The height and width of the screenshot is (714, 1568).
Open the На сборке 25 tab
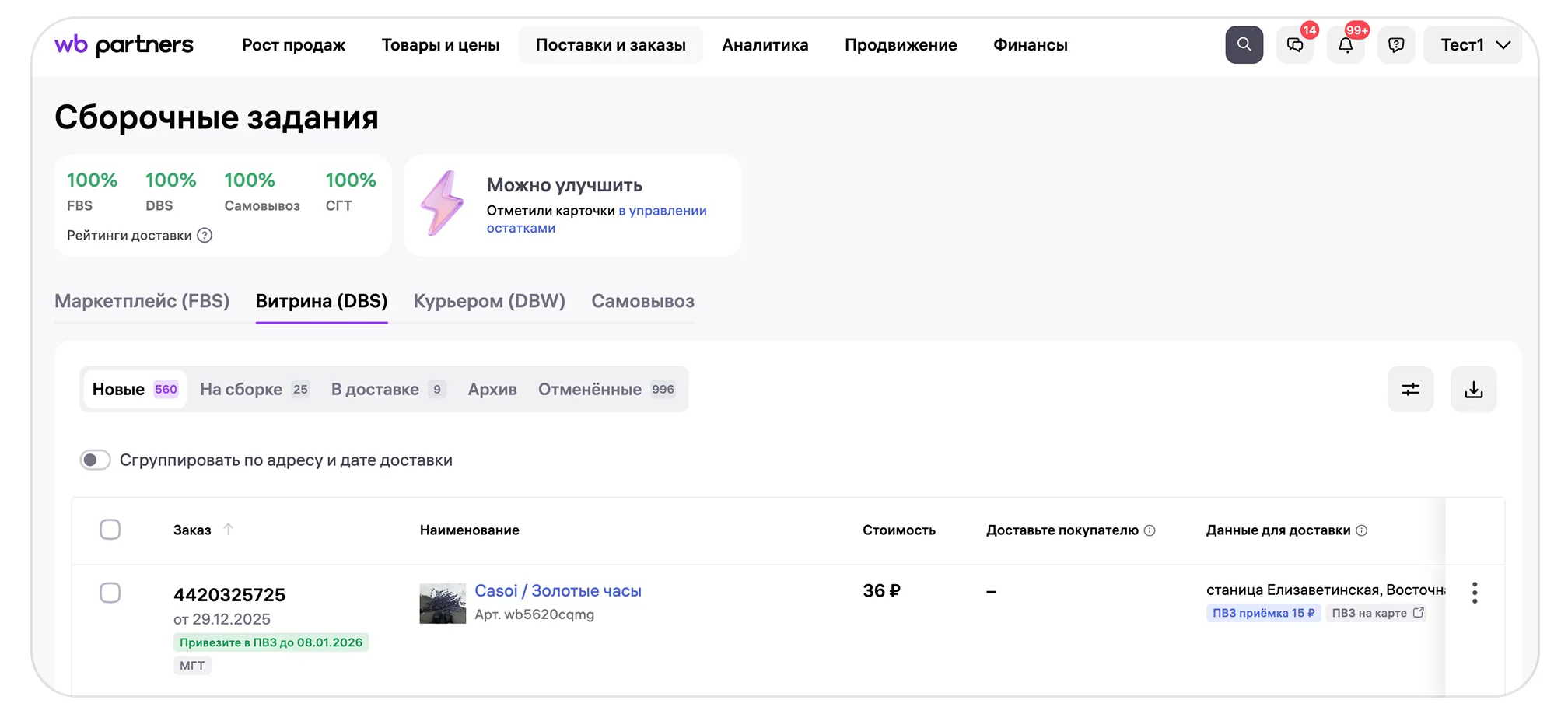254,389
